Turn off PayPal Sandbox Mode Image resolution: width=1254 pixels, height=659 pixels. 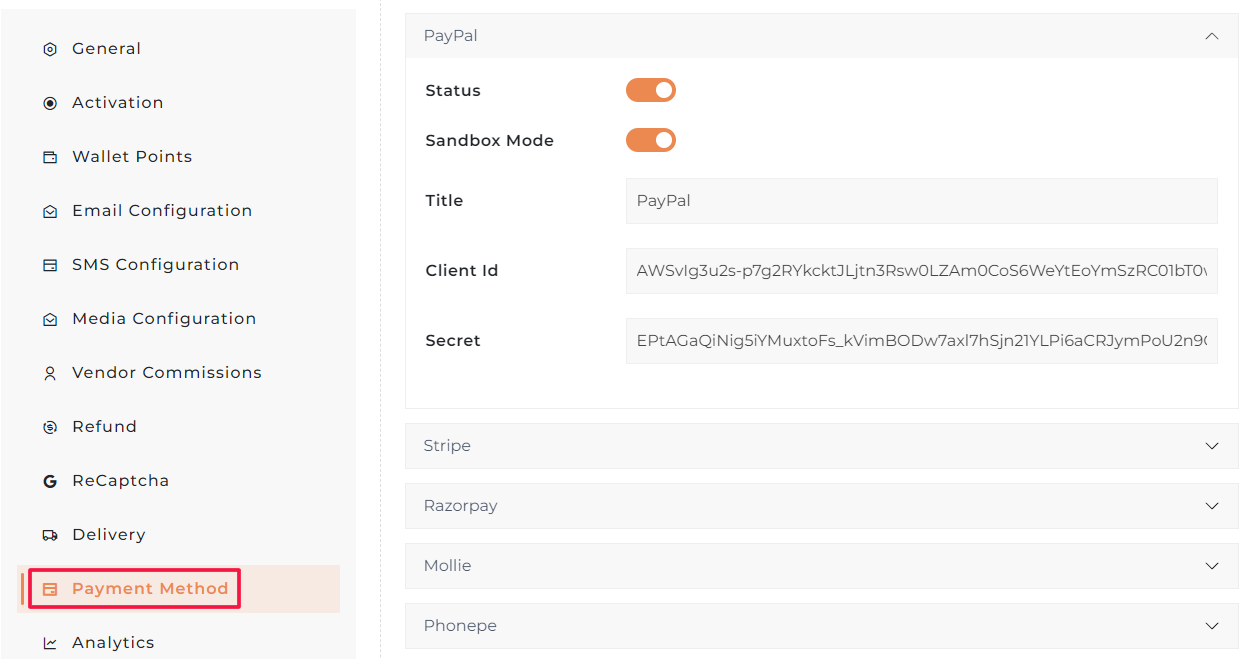tap(651, 141)
